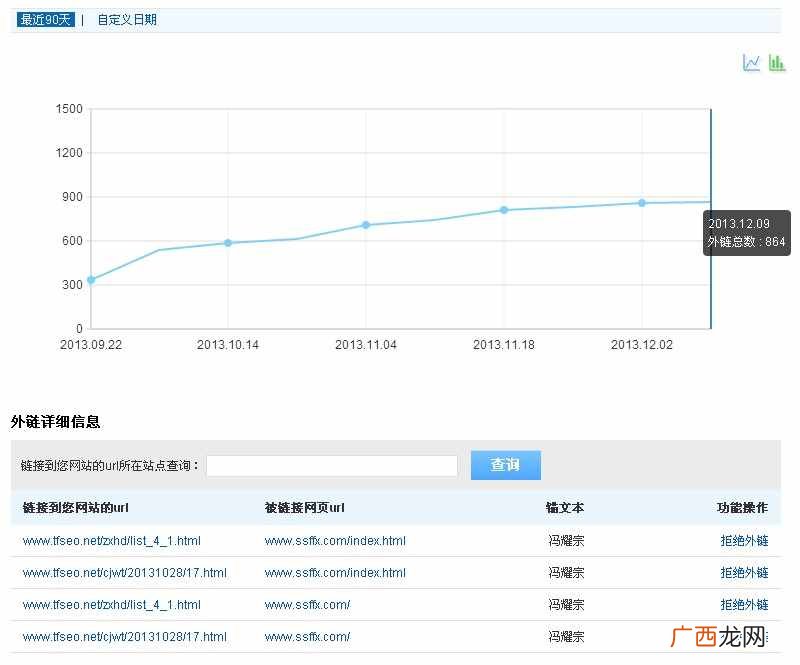Click the 900 y-axis label
The height and width of the screenshot is (665, 800).
tap(72, 197)
